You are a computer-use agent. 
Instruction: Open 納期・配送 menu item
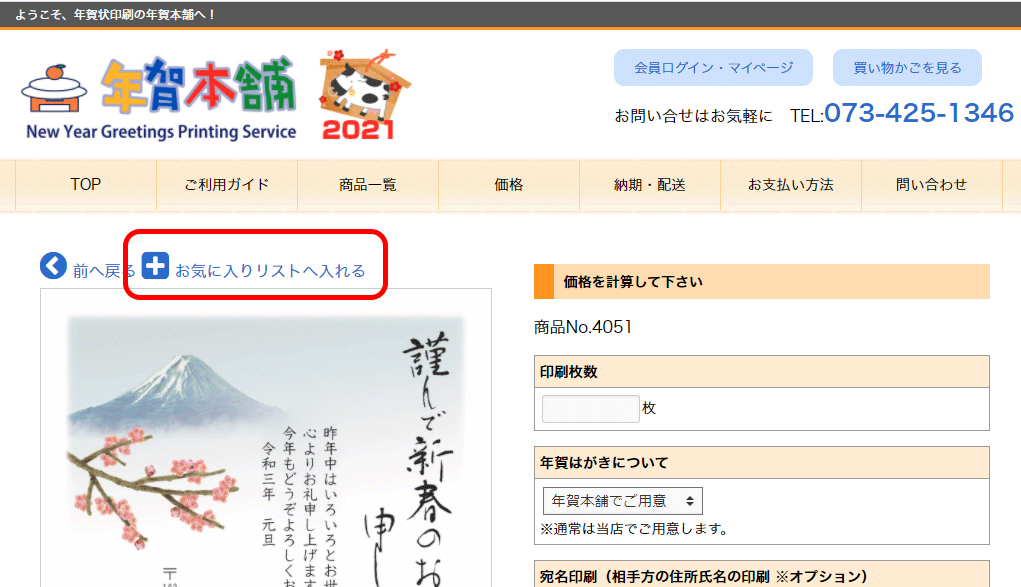(x=650, y=185)
